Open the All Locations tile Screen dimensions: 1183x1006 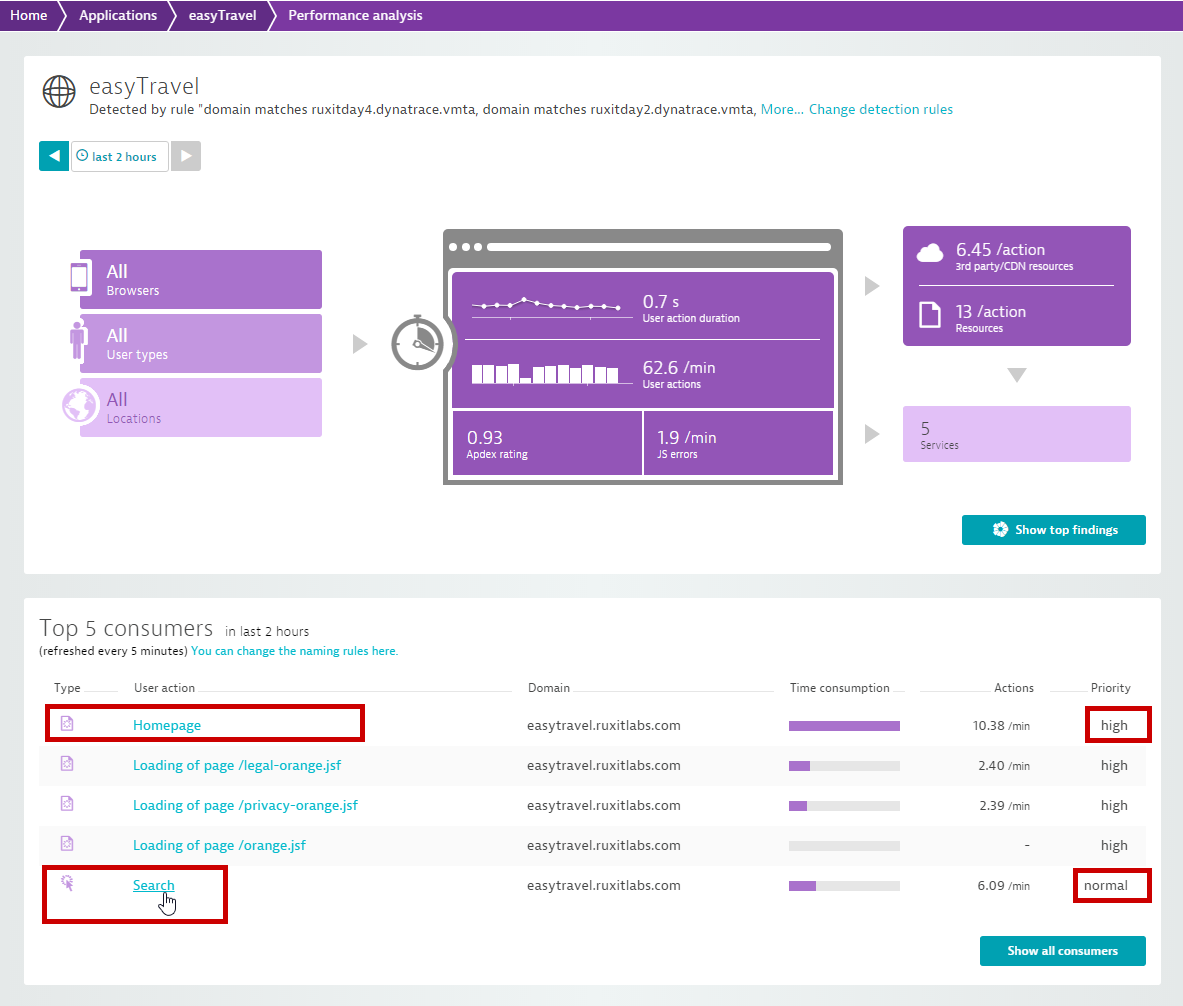201,408
